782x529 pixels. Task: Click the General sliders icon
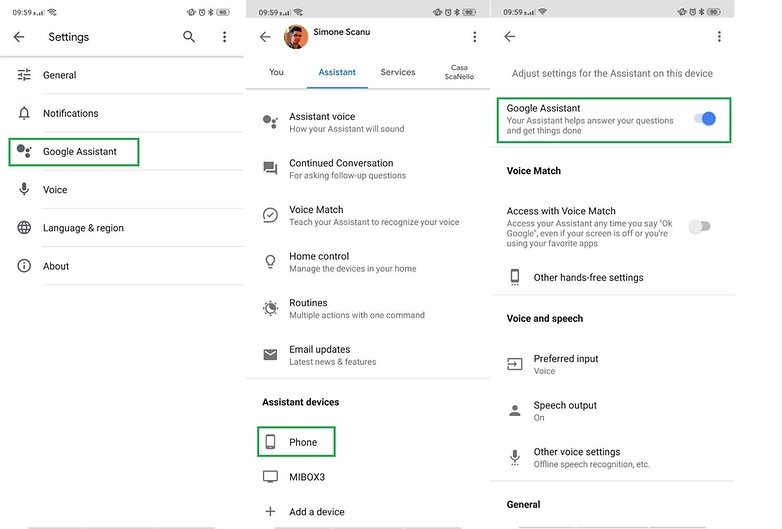pos(24,75)
